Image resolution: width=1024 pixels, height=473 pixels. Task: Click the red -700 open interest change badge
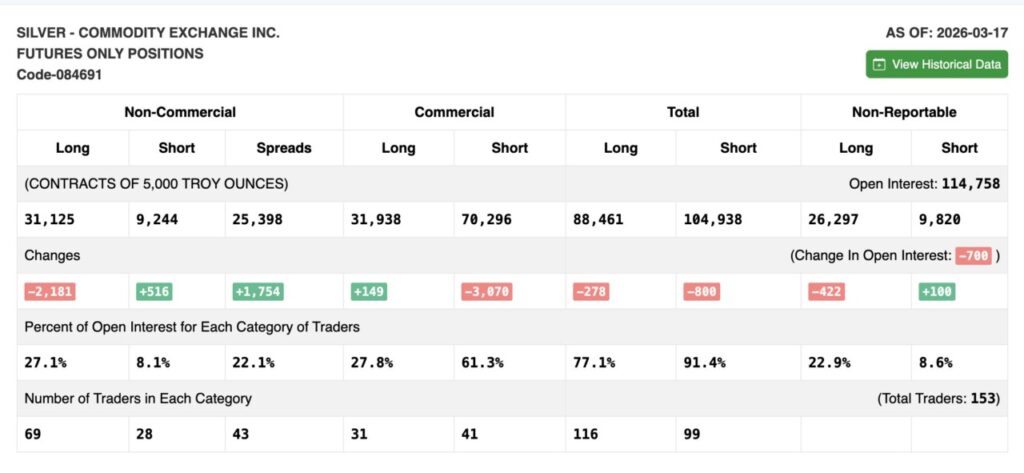(973, 256)
